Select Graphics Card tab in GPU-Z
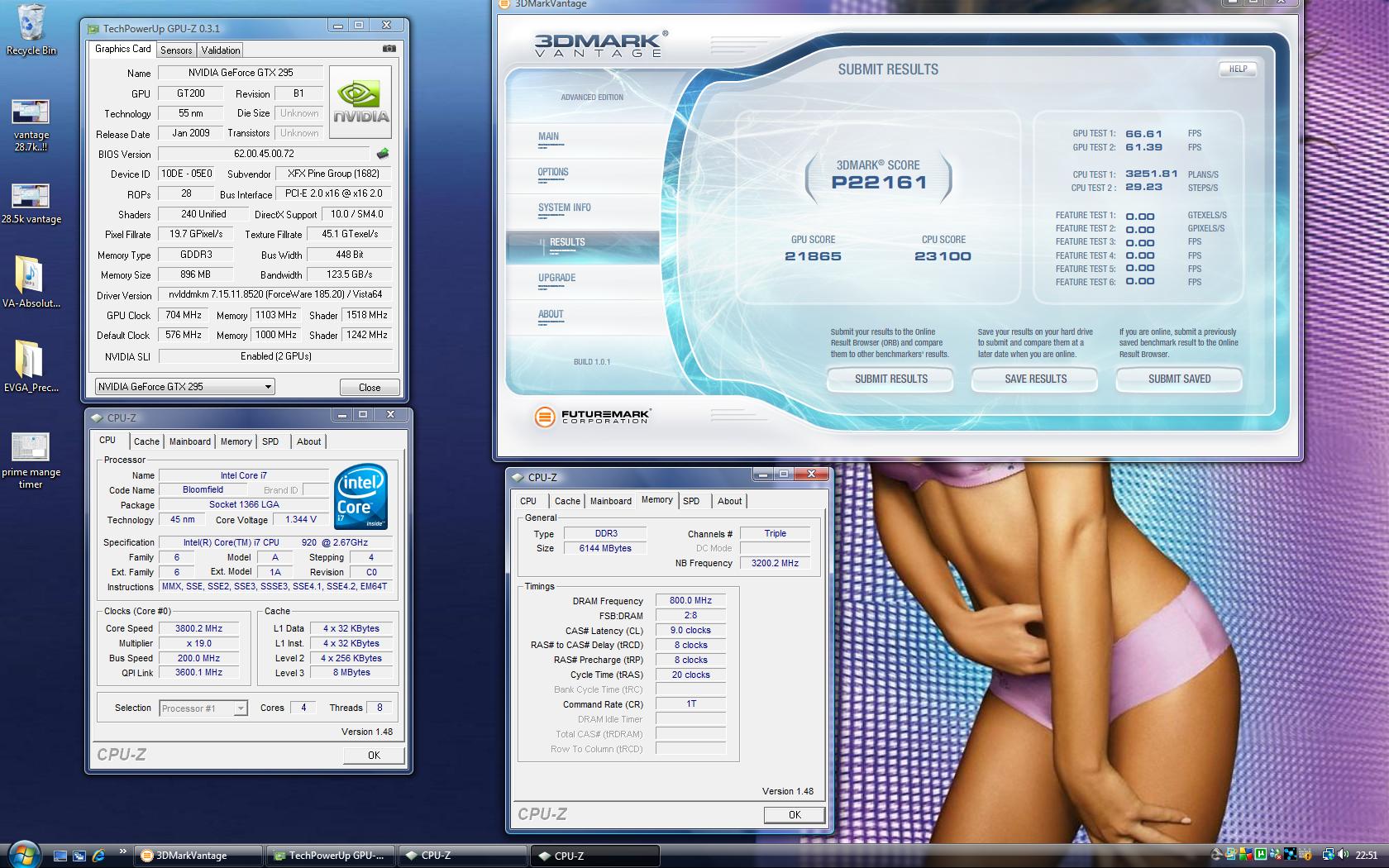This screenshot has width=1389, height=868. 123,49
